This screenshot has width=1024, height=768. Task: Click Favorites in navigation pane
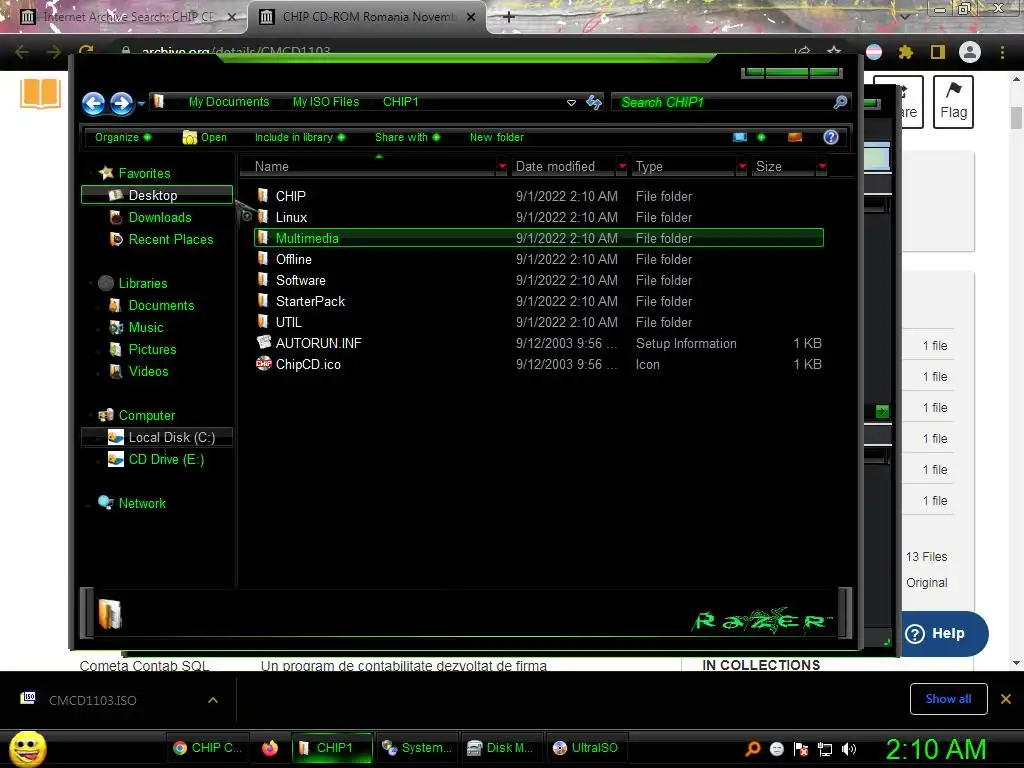pyautogui.click(x=144, y=173)
